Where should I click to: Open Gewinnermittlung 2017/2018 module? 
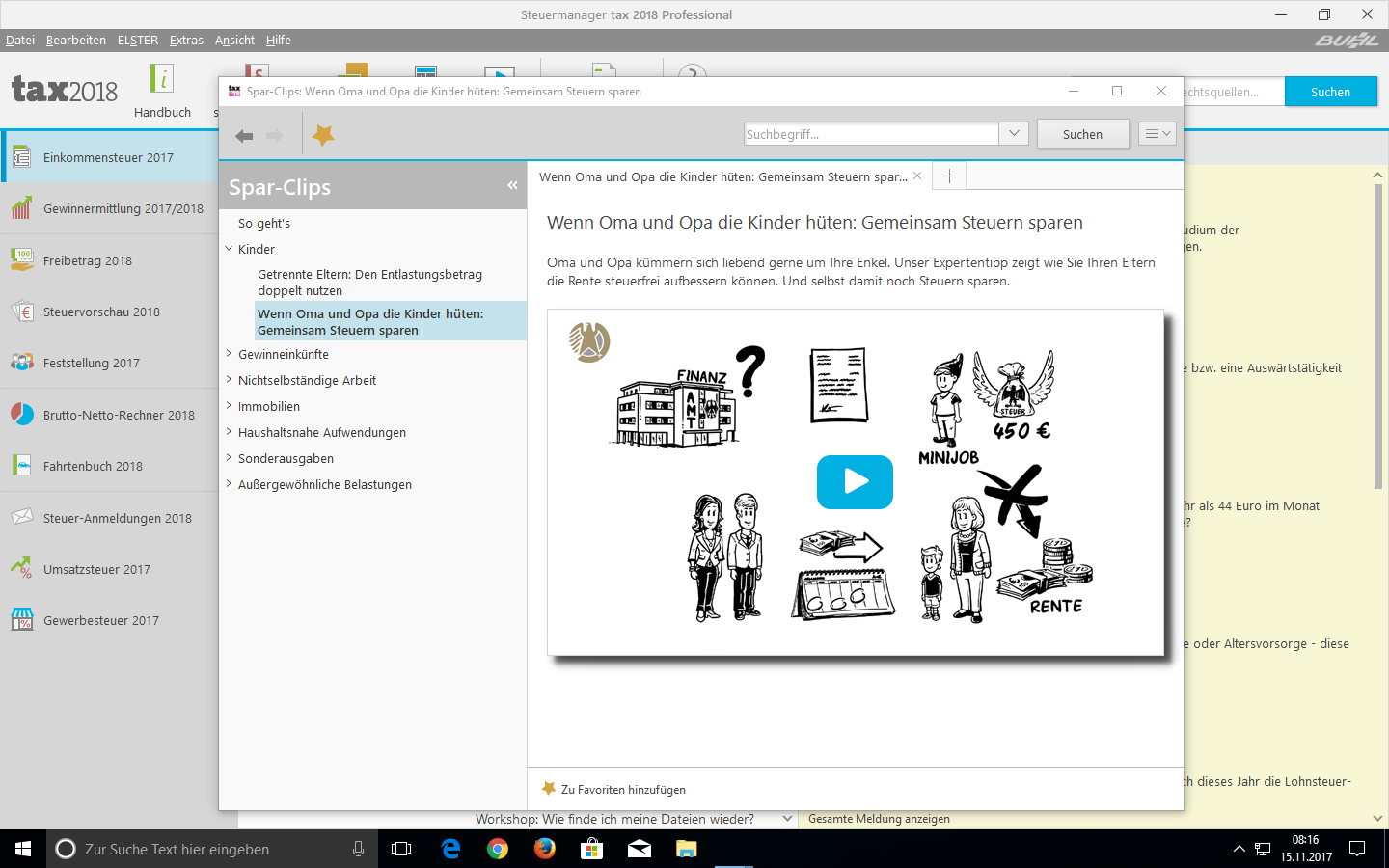coord(109,208)
